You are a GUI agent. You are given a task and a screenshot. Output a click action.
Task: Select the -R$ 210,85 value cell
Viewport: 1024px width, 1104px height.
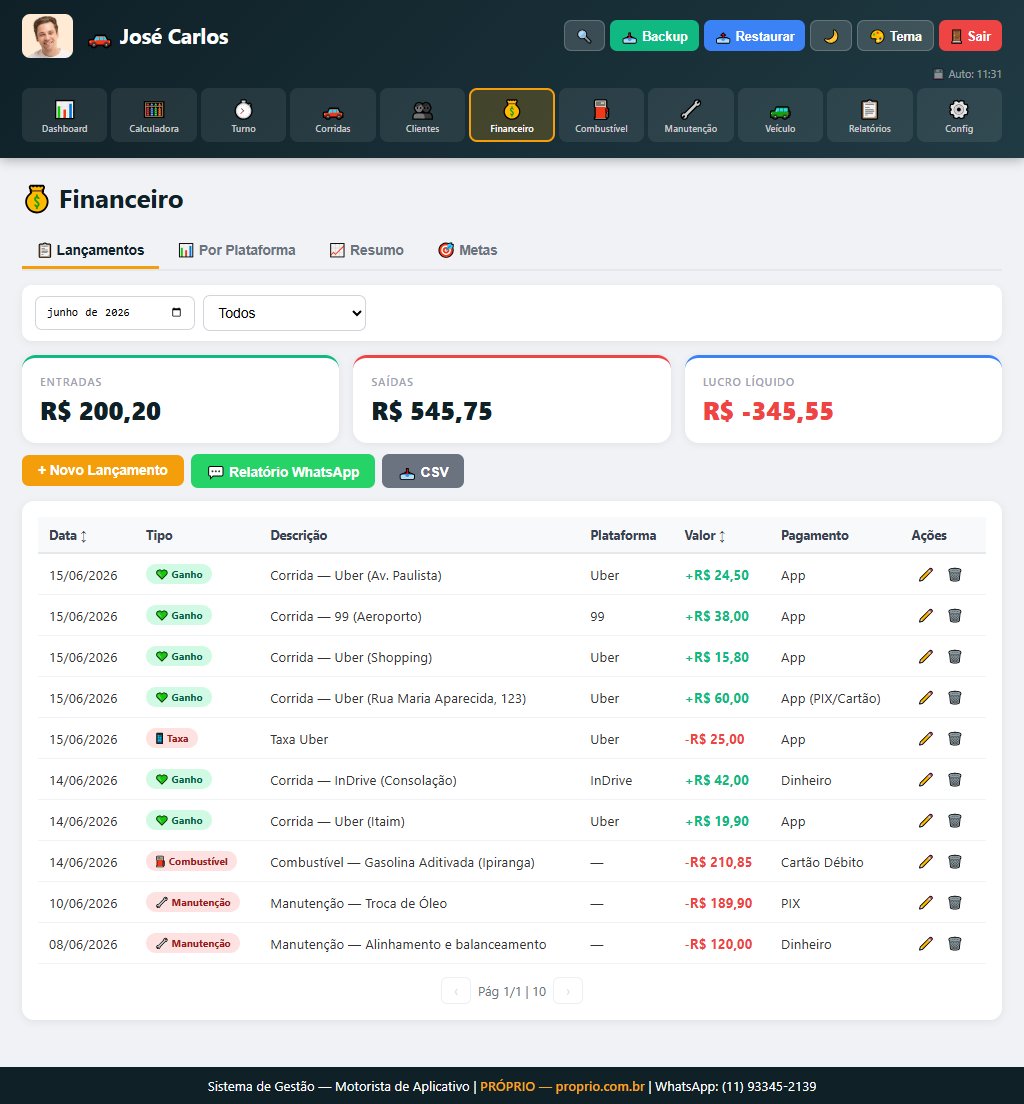coord(718,862)
